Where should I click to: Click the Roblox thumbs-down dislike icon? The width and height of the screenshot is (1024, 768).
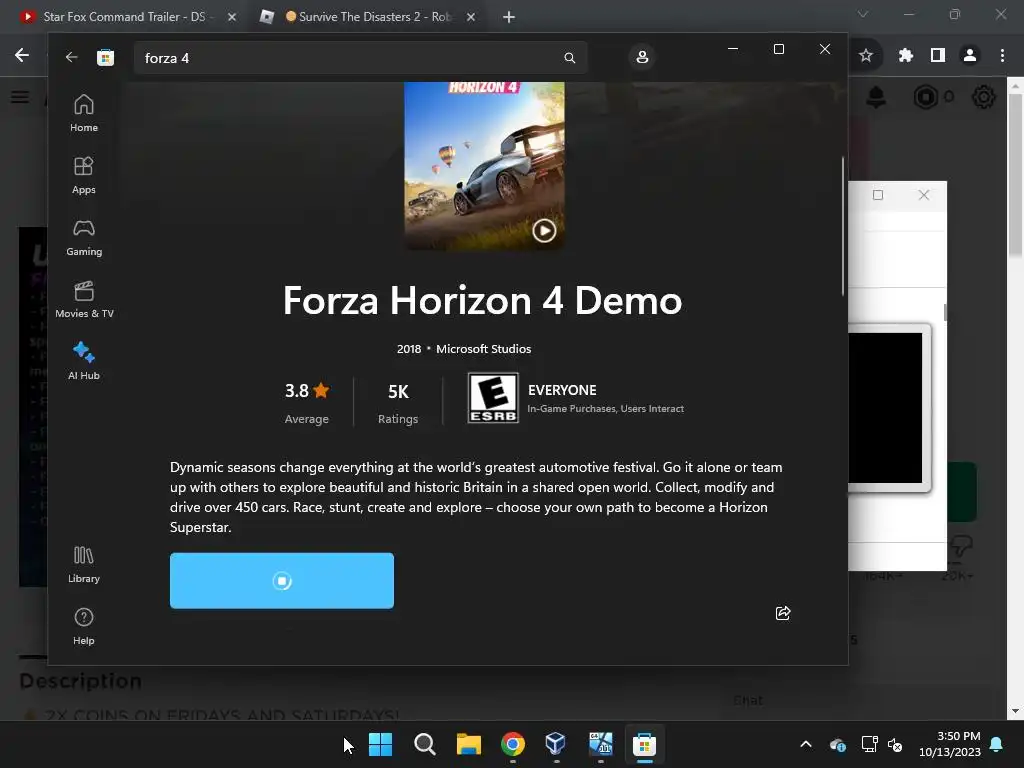click(961, 547)
